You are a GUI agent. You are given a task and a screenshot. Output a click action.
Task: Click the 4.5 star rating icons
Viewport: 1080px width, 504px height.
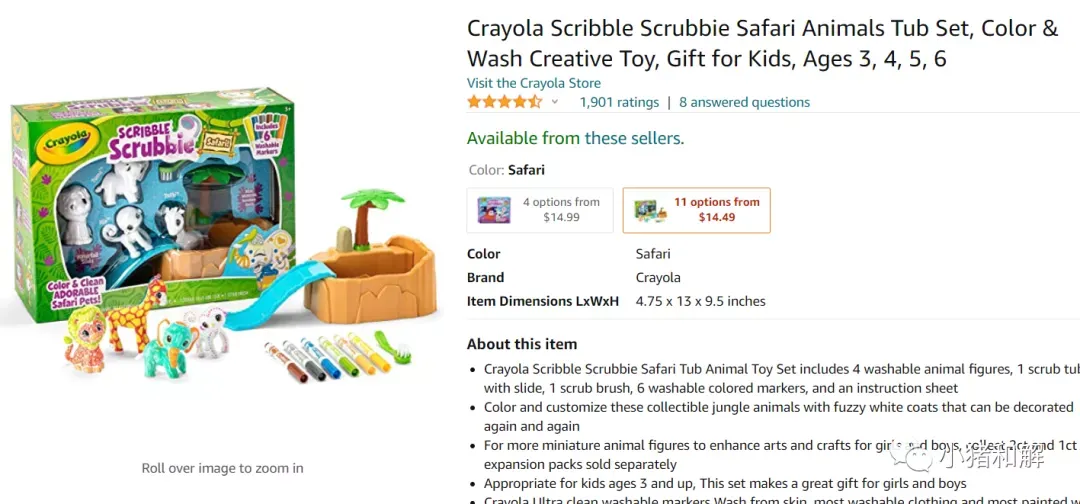pos(505,103)
